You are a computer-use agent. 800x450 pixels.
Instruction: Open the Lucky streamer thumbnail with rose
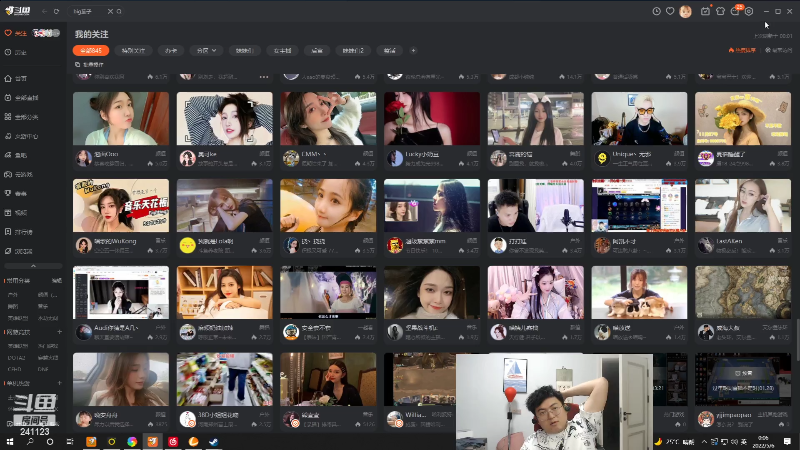pyautogui.click(x=432, y=118)
